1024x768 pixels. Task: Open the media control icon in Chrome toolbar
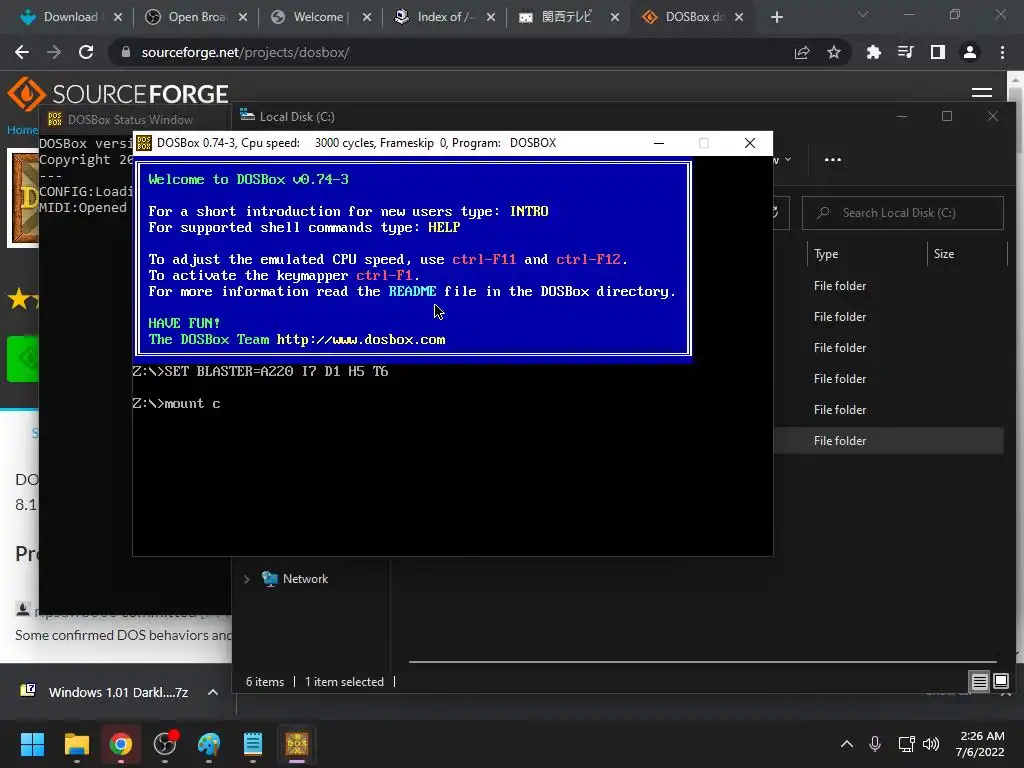click(x=905, y=52)
